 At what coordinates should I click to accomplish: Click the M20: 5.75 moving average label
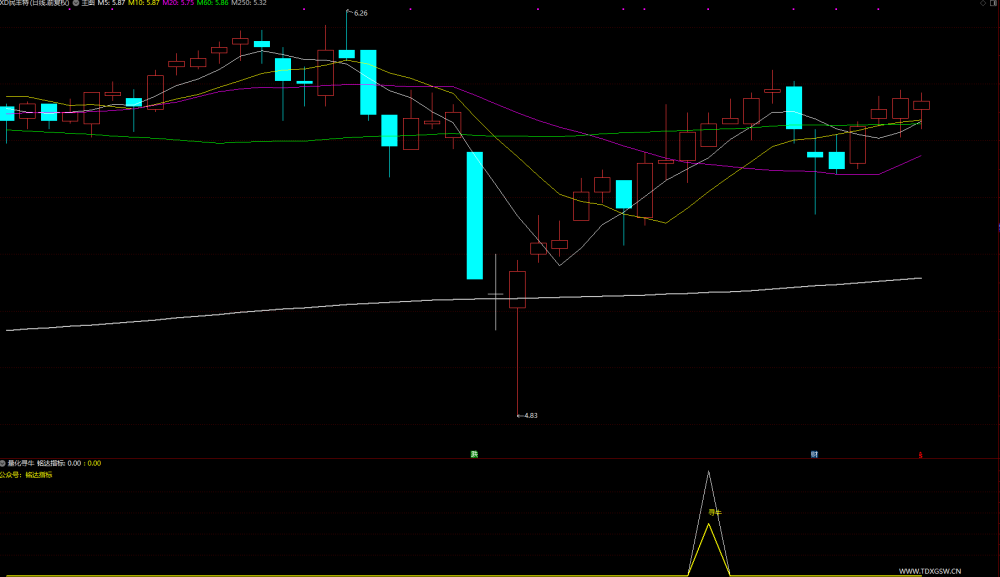coord(178,3)
